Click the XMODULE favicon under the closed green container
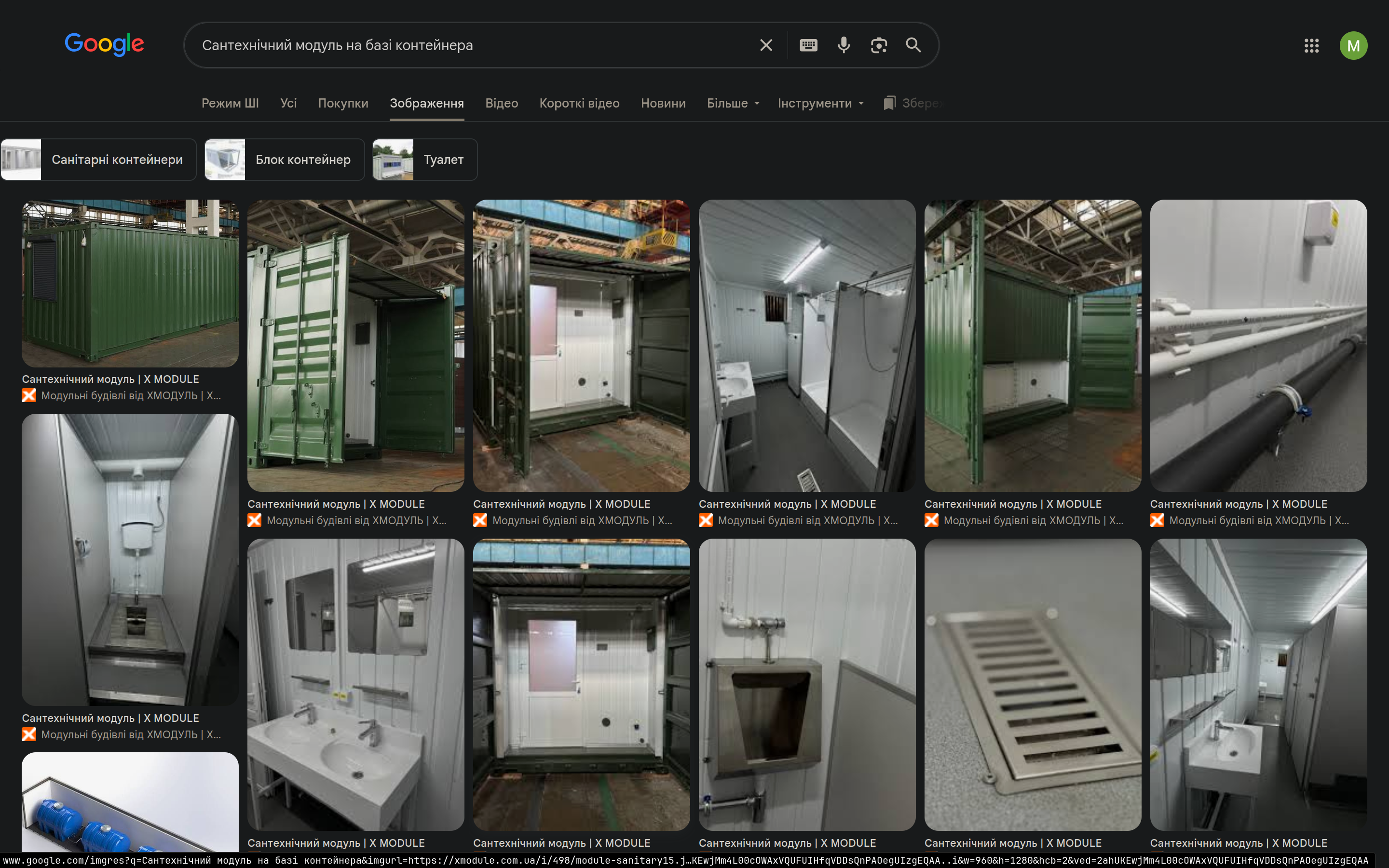 [x=29, y=395]
